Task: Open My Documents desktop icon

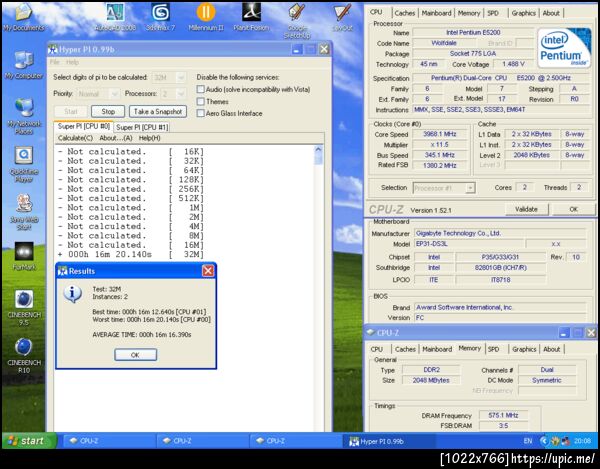Action: (23, 16)
